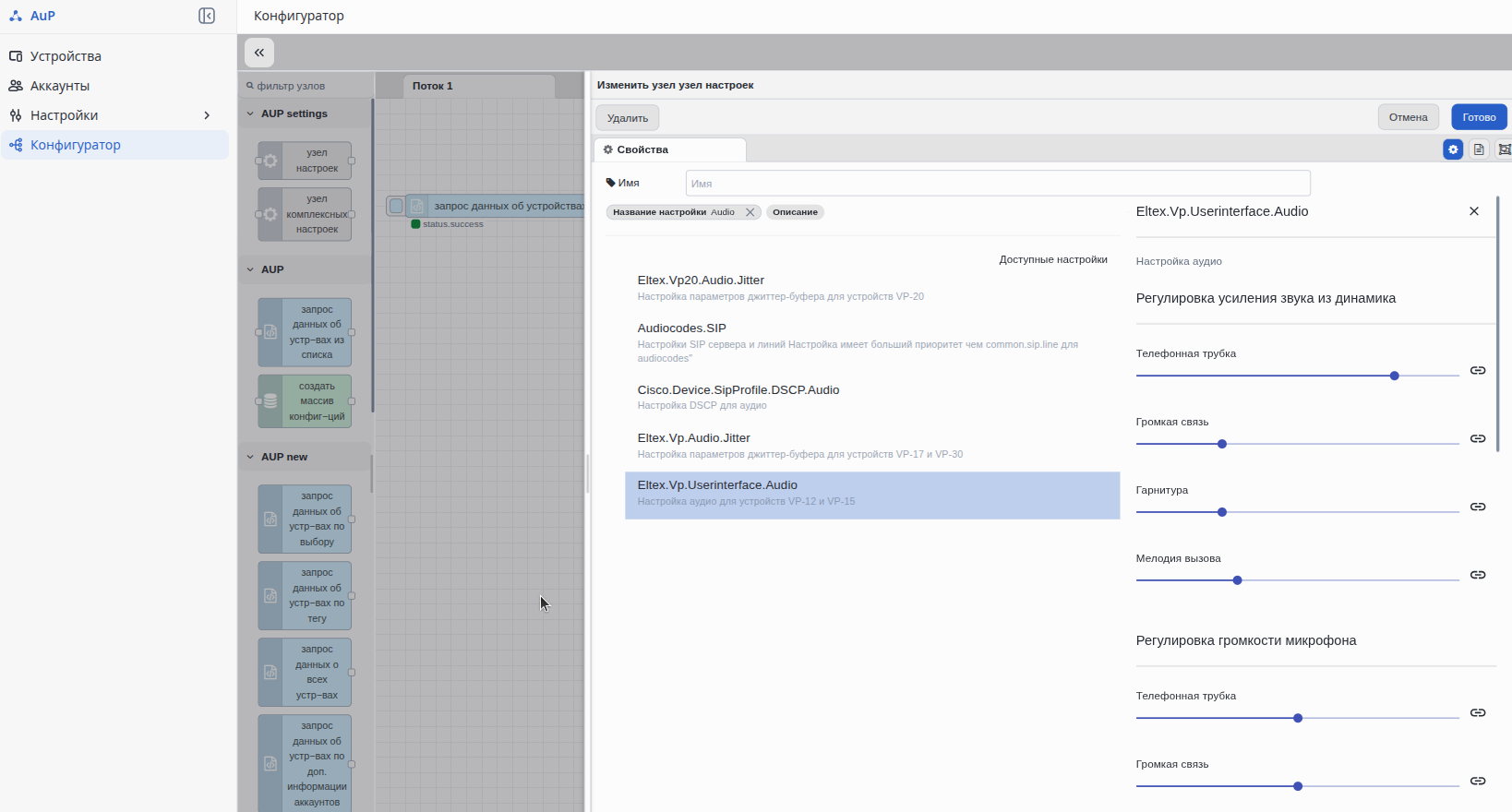Click link icon beside Мелодия вызова slider
Viewport: 1512px width, 812px height.
(x=1478, y=575)
